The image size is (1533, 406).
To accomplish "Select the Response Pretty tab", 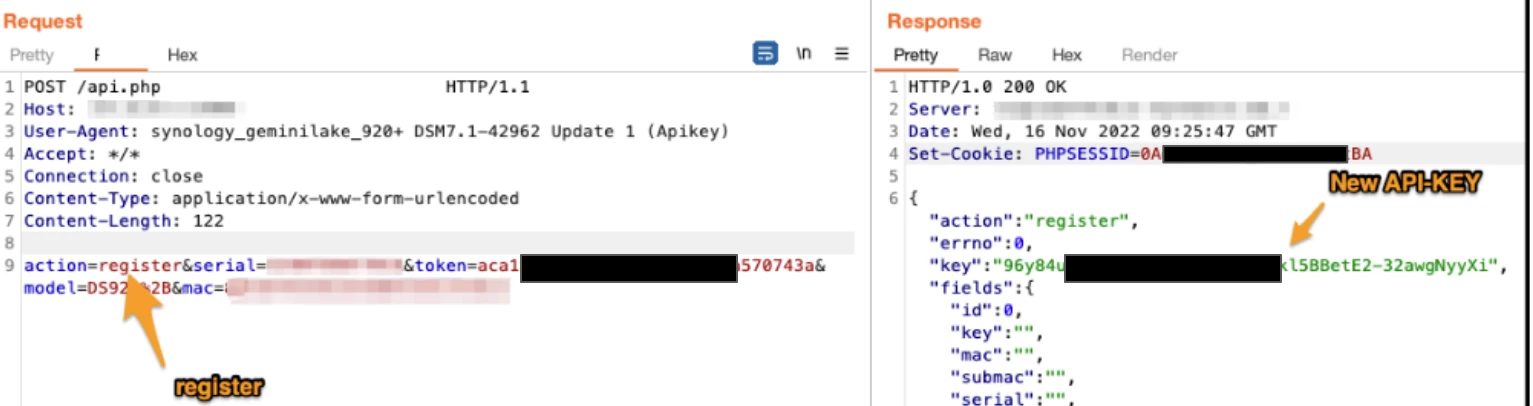I will (915, 55).
